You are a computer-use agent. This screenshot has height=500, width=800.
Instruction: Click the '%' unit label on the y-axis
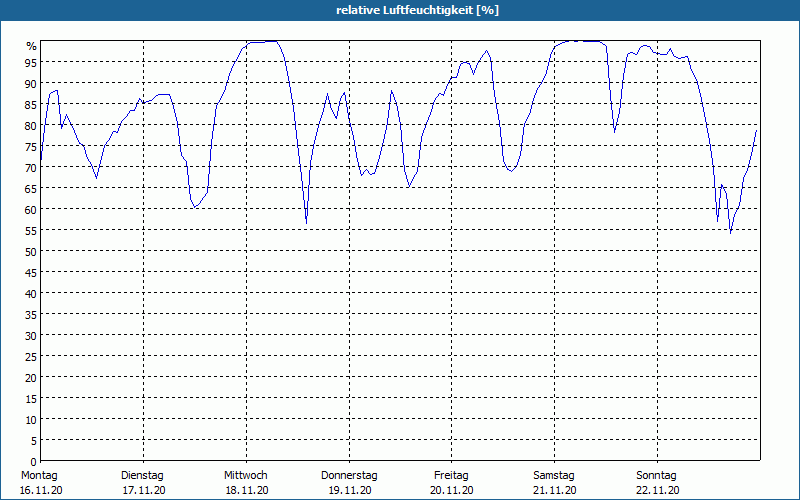(x=32, y=46)
